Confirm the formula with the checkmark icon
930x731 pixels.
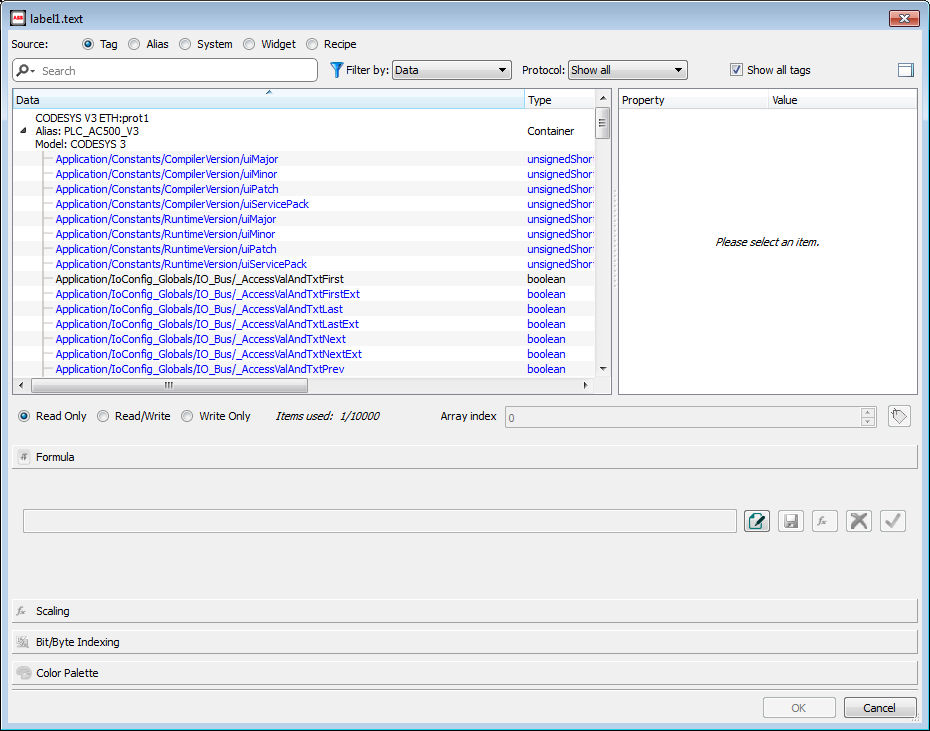tap(893, 521)
